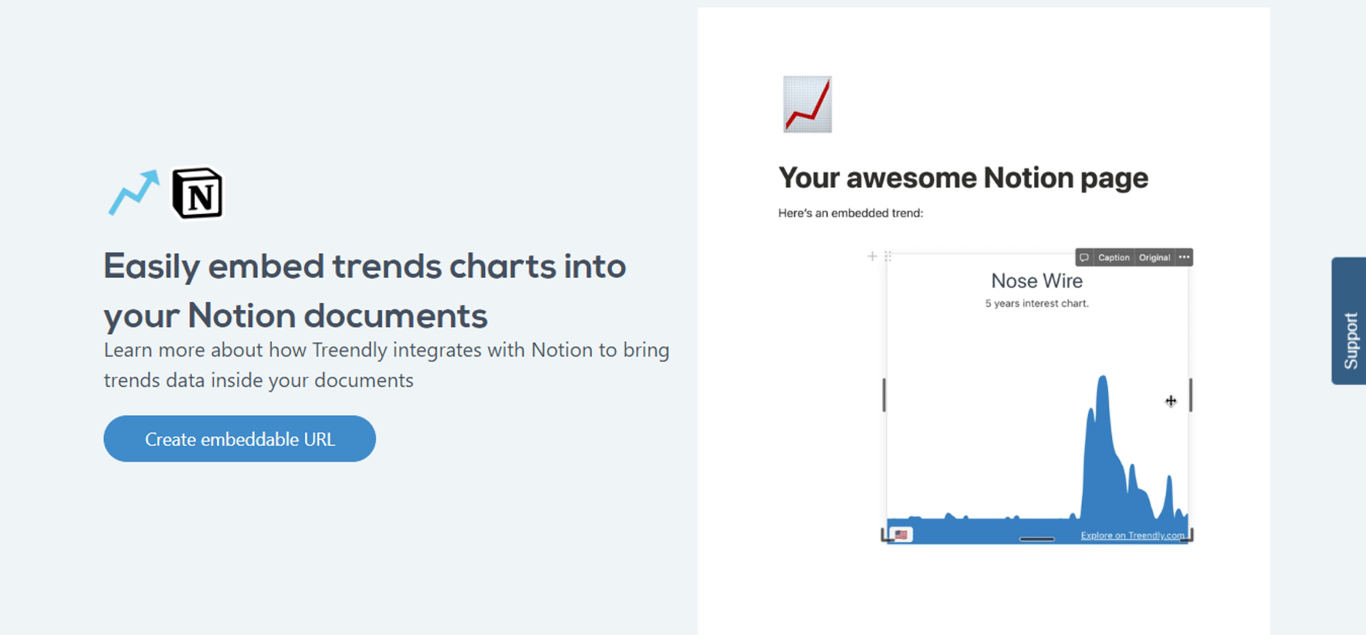Click the US flag icon on chart
This screenshot has width=1366, height=635.
pos(901,535)
